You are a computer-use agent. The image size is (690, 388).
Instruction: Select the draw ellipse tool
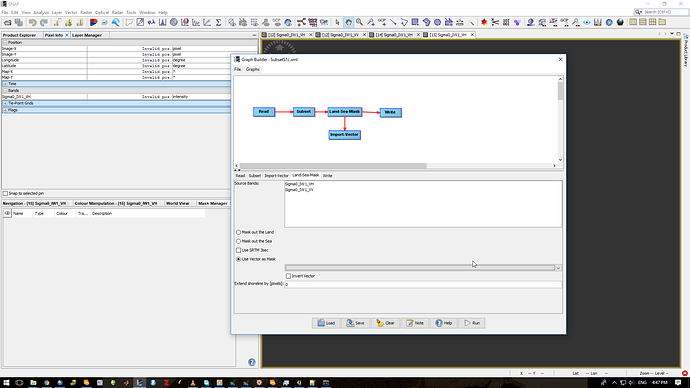tap(437, 22)
